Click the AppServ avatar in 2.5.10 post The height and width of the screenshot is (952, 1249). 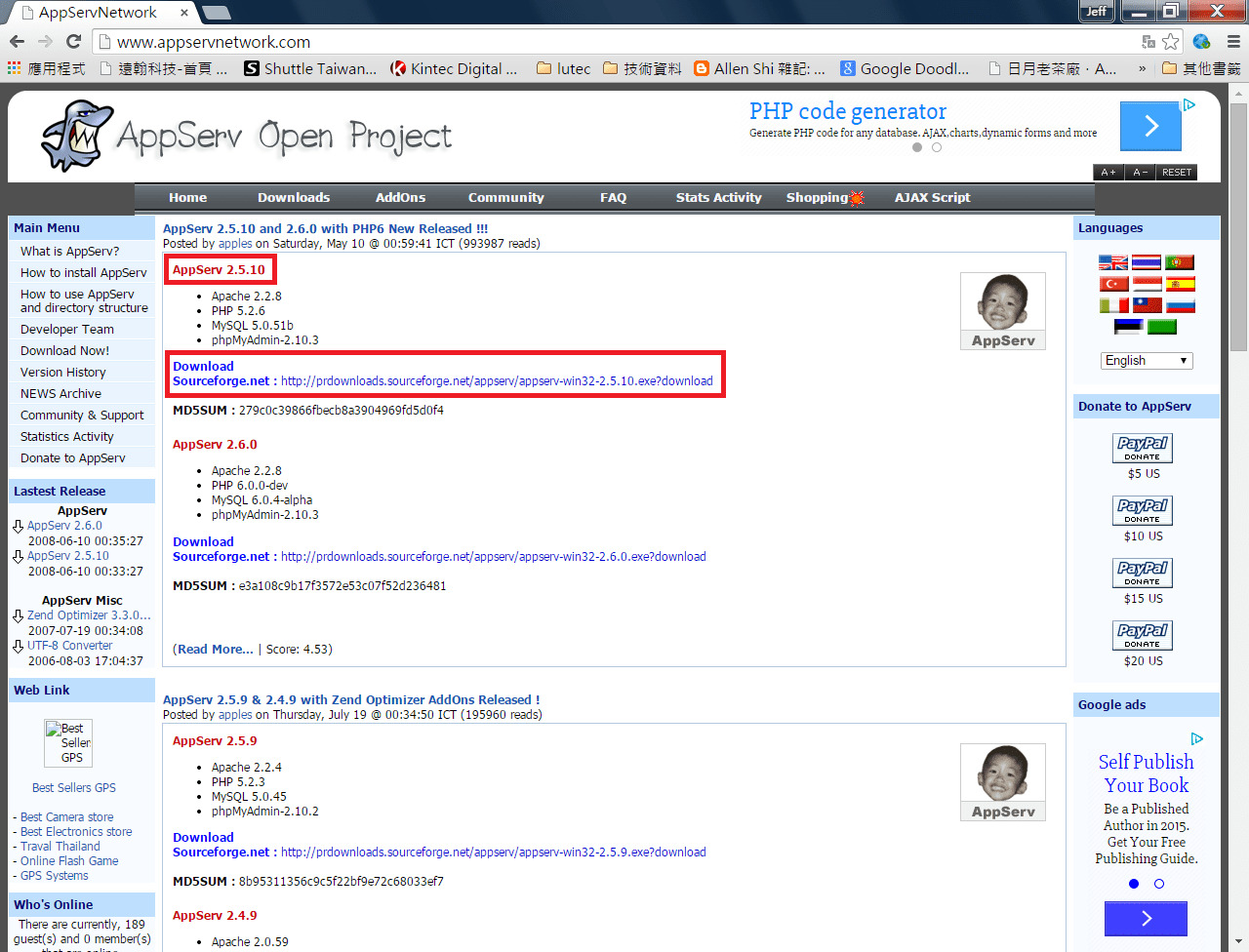click(1002, 311)
